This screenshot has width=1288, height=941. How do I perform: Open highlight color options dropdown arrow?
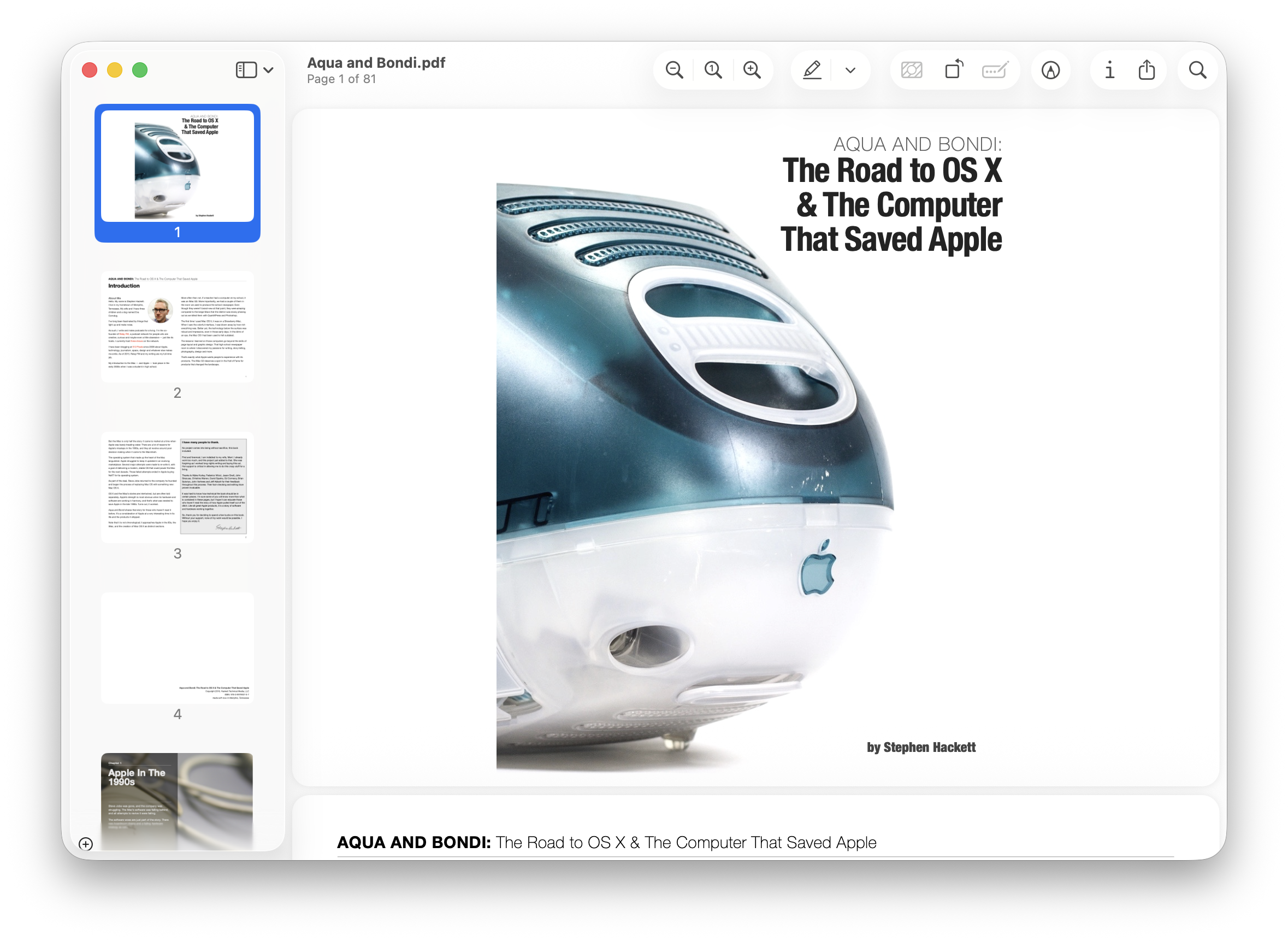click(x=850, y=70)
